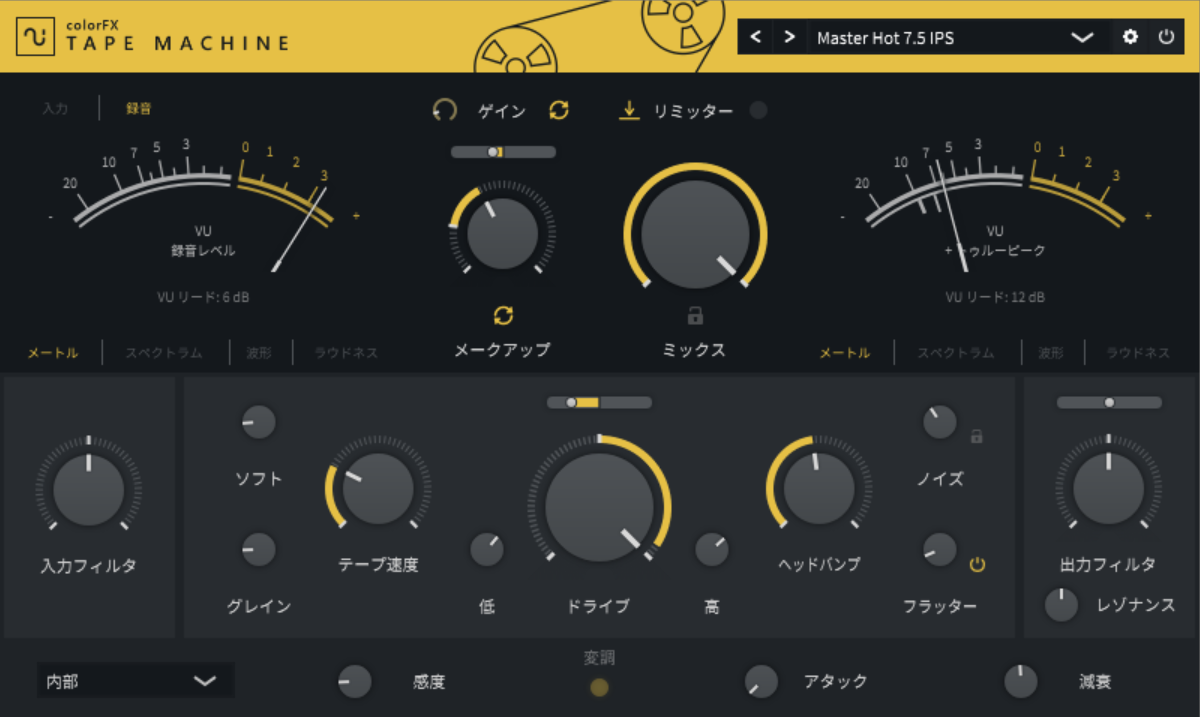Click the リミッター label
Viewport: 1200px width, 717px height.
(693, 111)
